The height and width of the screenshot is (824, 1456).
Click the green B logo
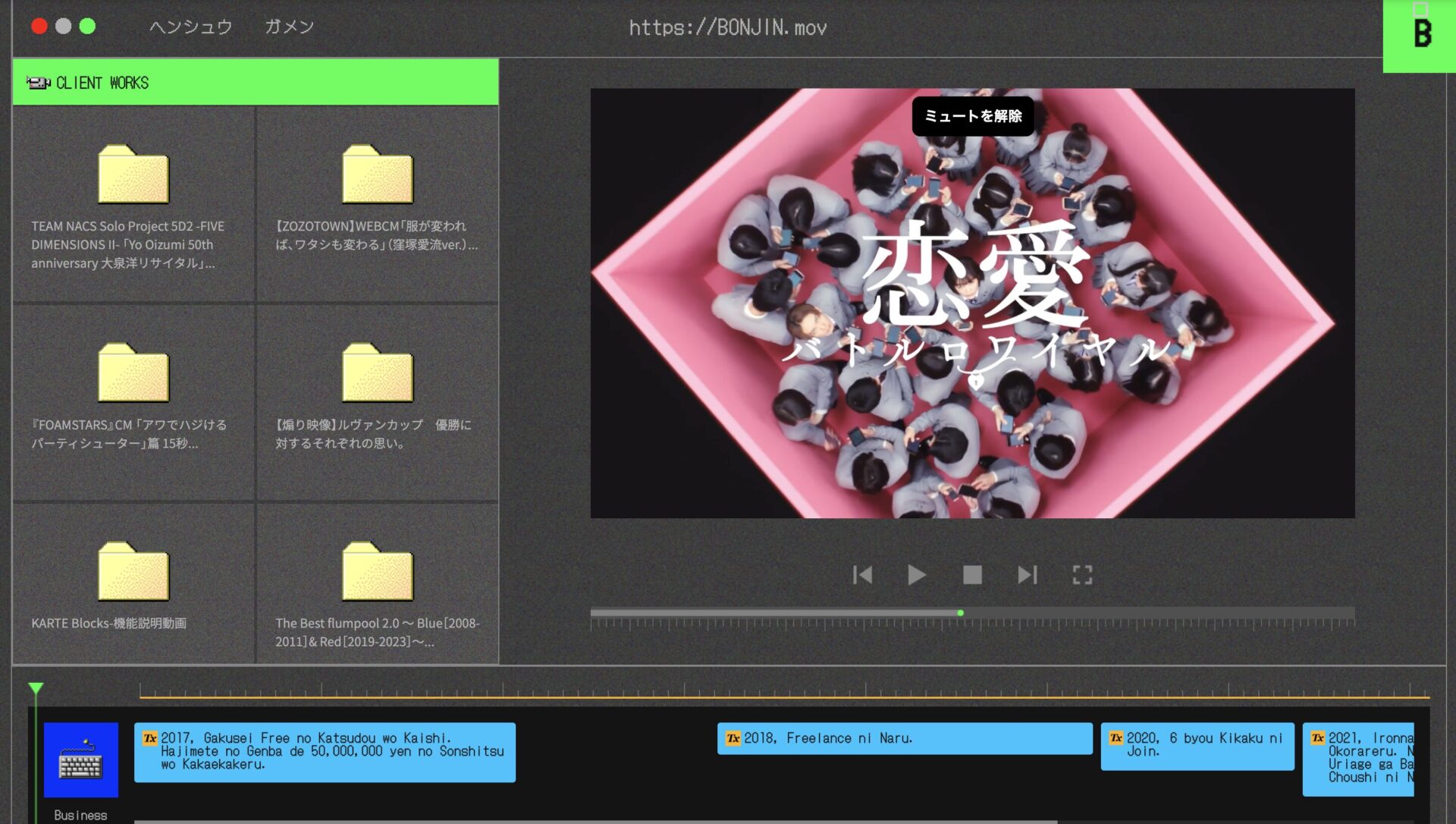[1420, 36]
